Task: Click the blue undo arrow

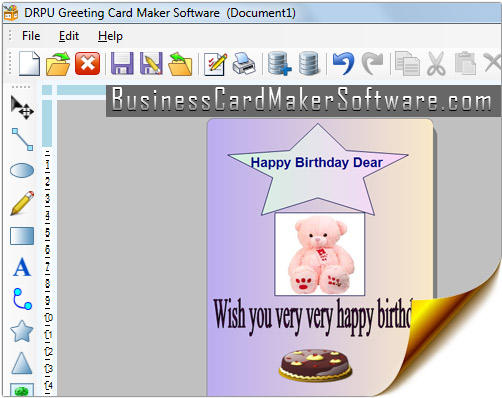Action: tap(343, 63)
